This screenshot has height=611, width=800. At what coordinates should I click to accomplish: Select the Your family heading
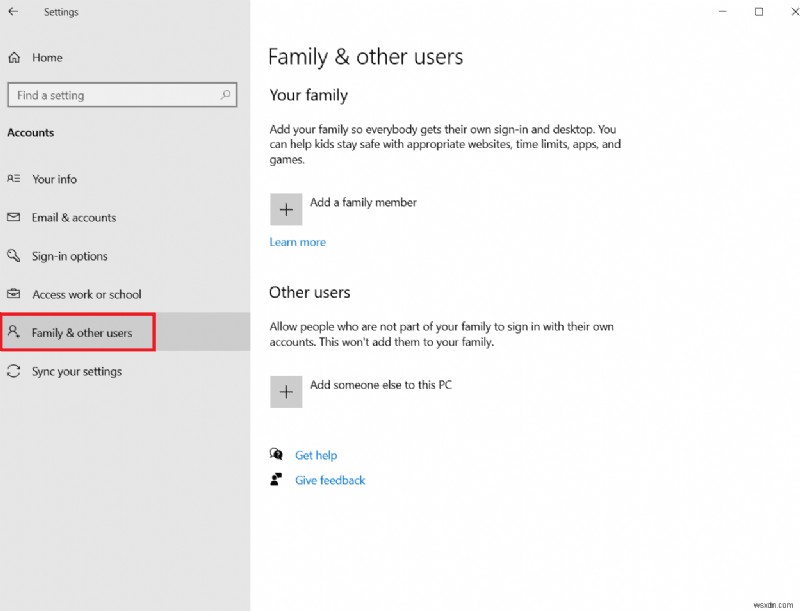[x=307, y=95]
